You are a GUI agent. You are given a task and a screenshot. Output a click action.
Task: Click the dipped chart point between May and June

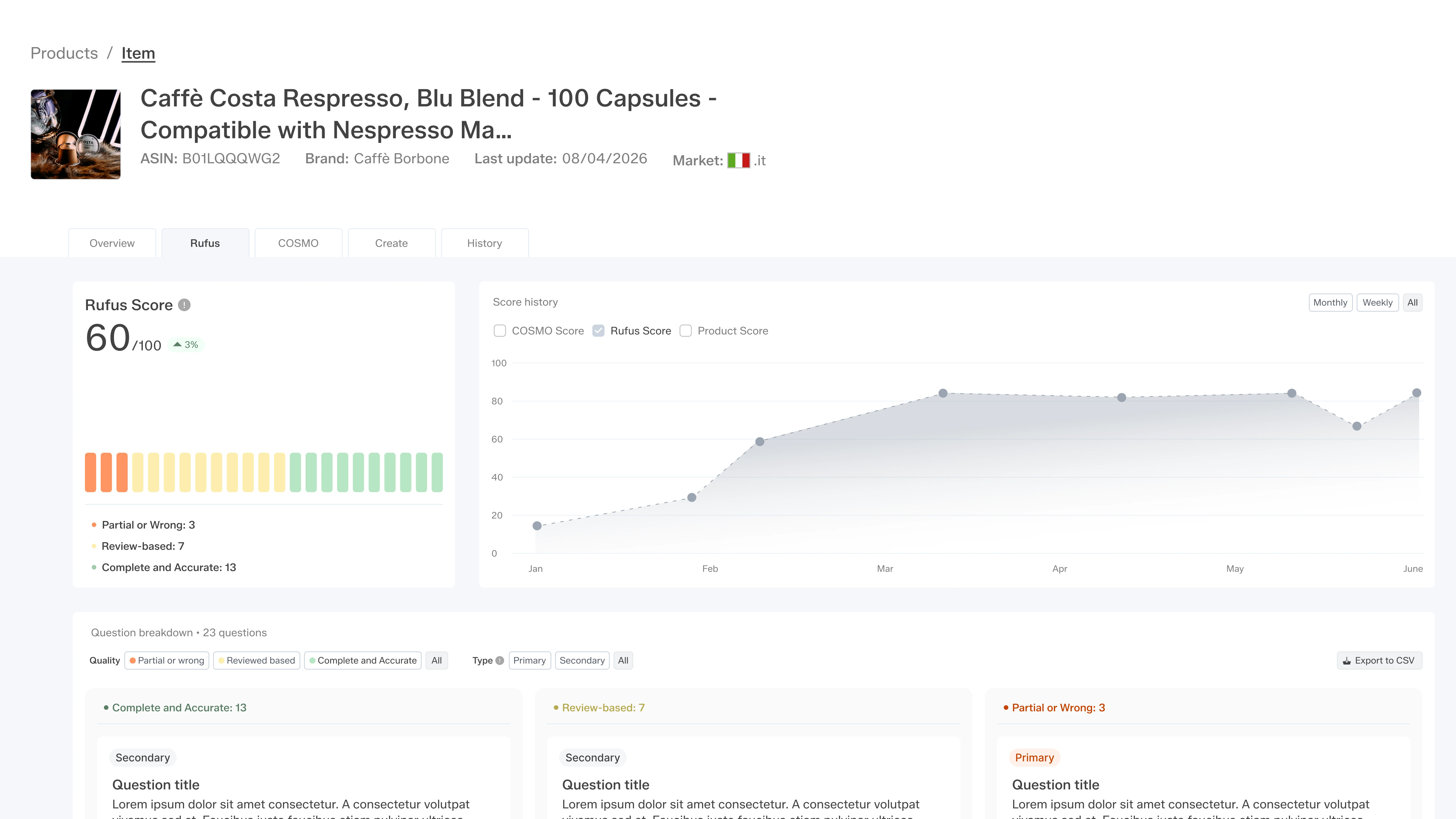1357,426
